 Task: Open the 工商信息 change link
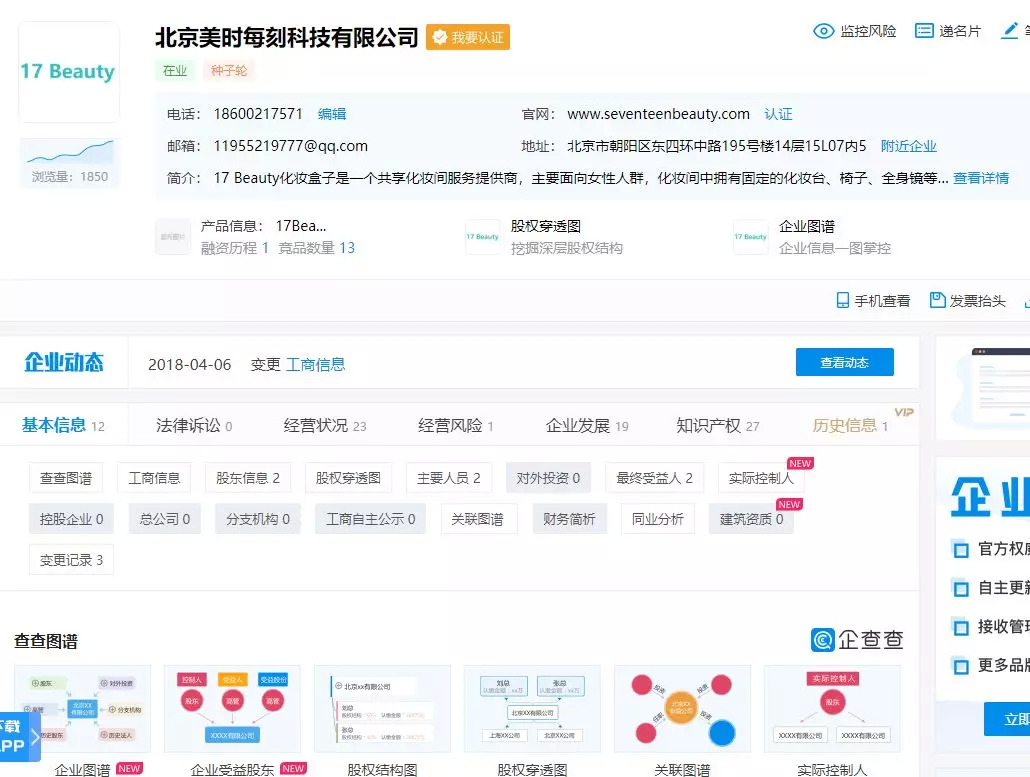click(x=315, y=365)
